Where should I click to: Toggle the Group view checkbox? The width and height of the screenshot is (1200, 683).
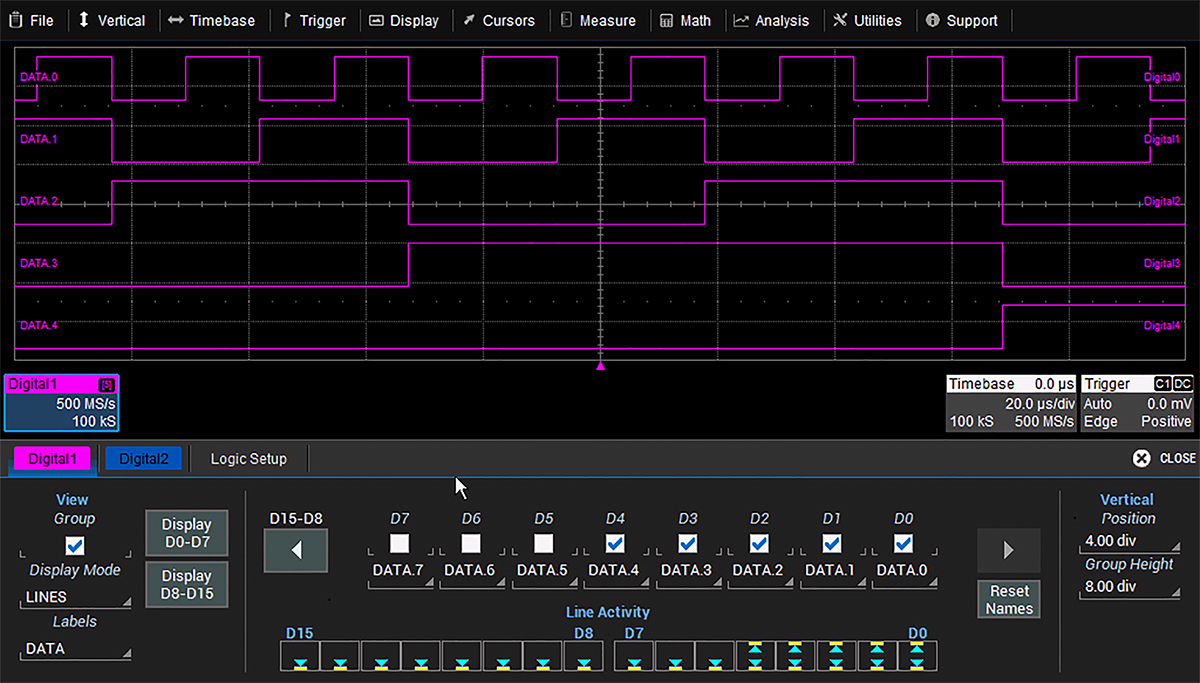[74, 545]
